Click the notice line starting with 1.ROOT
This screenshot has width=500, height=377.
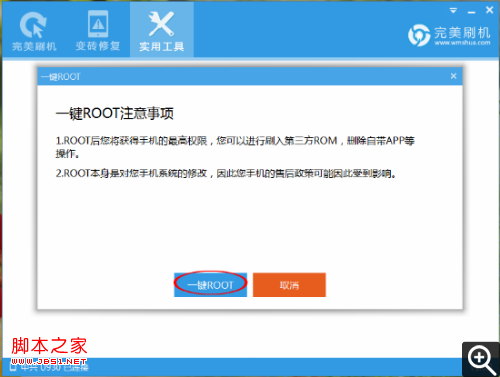[235, 147]
